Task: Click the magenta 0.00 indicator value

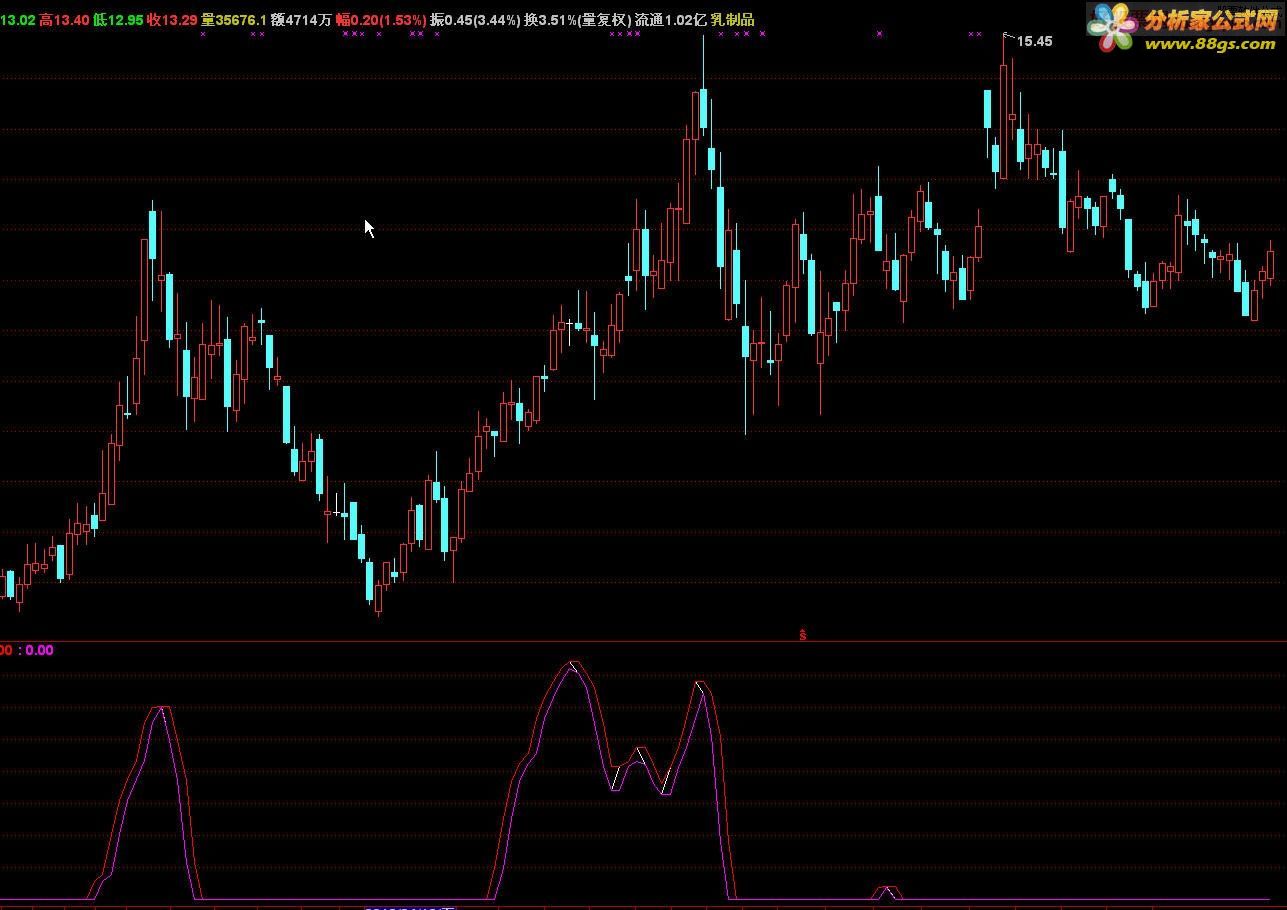Action: 39,650
